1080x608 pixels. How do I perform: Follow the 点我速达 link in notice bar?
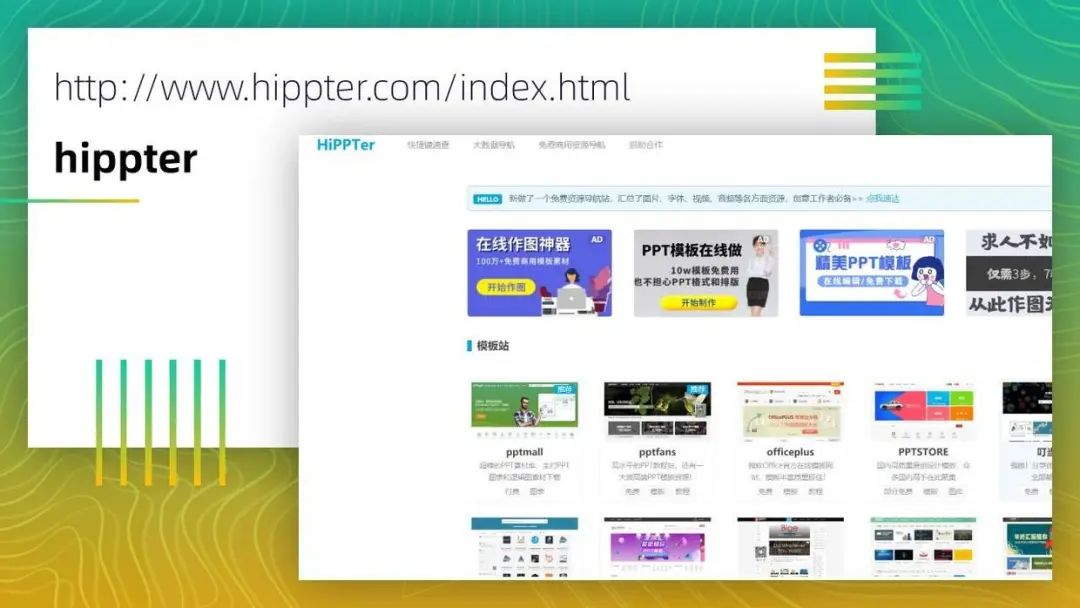(883, 198)
